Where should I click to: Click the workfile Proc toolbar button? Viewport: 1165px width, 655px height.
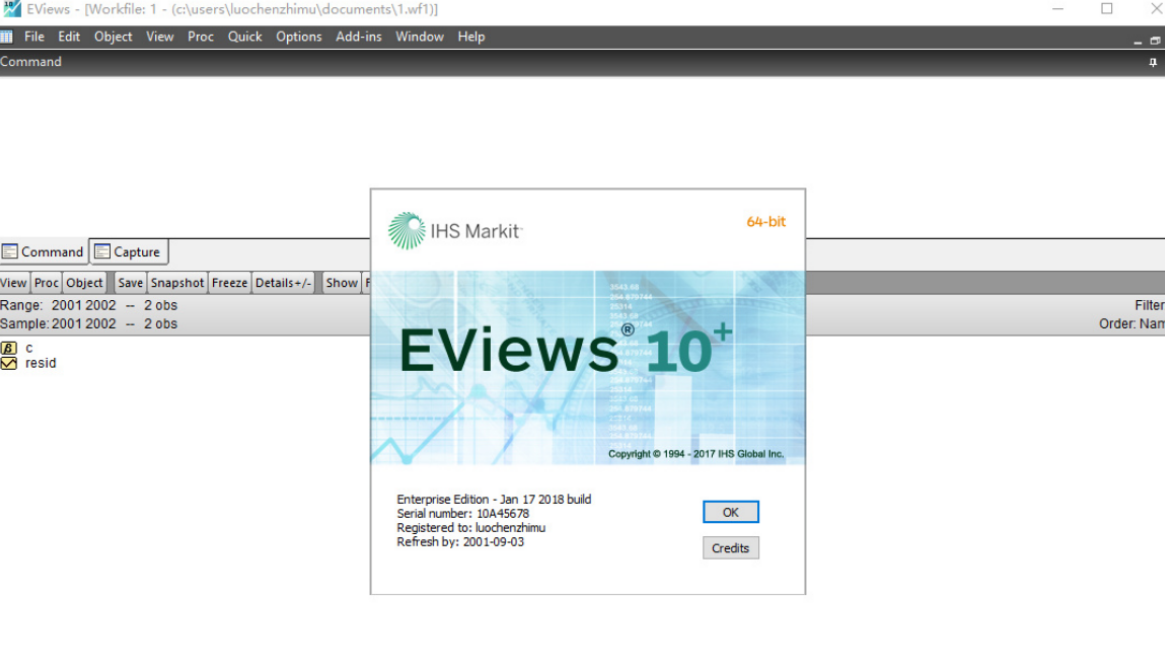[46, 283]
